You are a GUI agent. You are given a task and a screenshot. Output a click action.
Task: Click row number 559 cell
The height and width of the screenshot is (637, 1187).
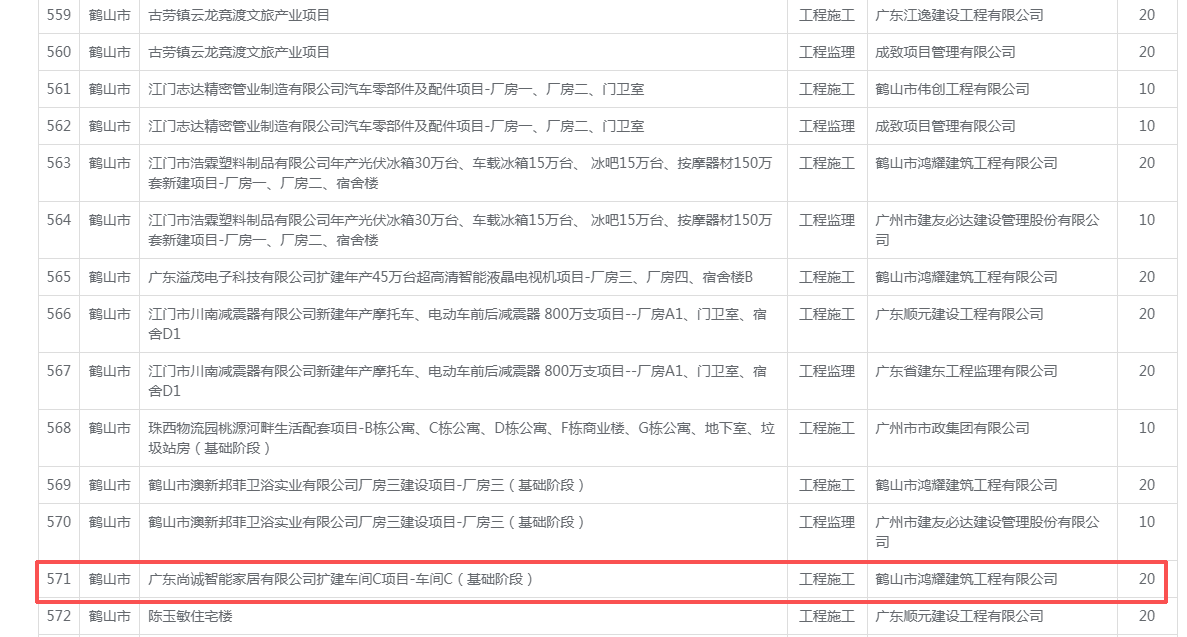(59, 15)
